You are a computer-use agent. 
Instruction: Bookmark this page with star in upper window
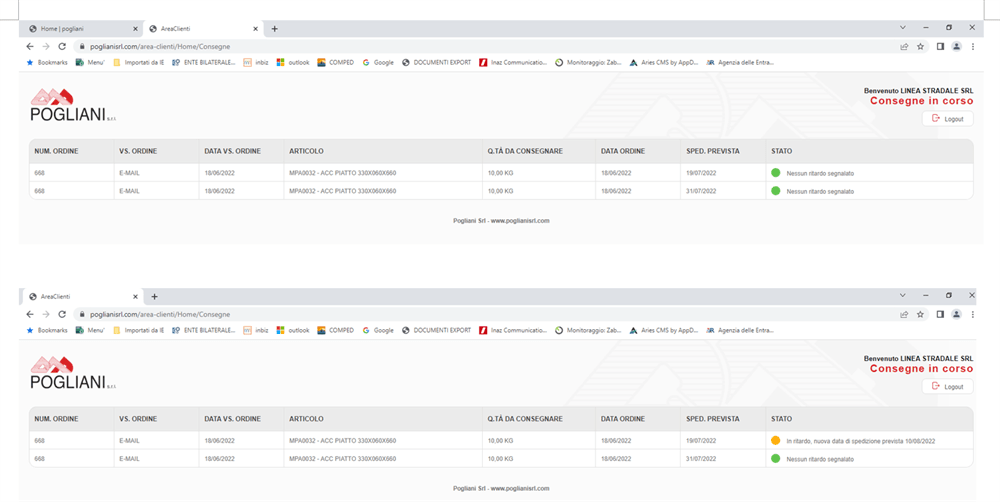pos(920,46)
